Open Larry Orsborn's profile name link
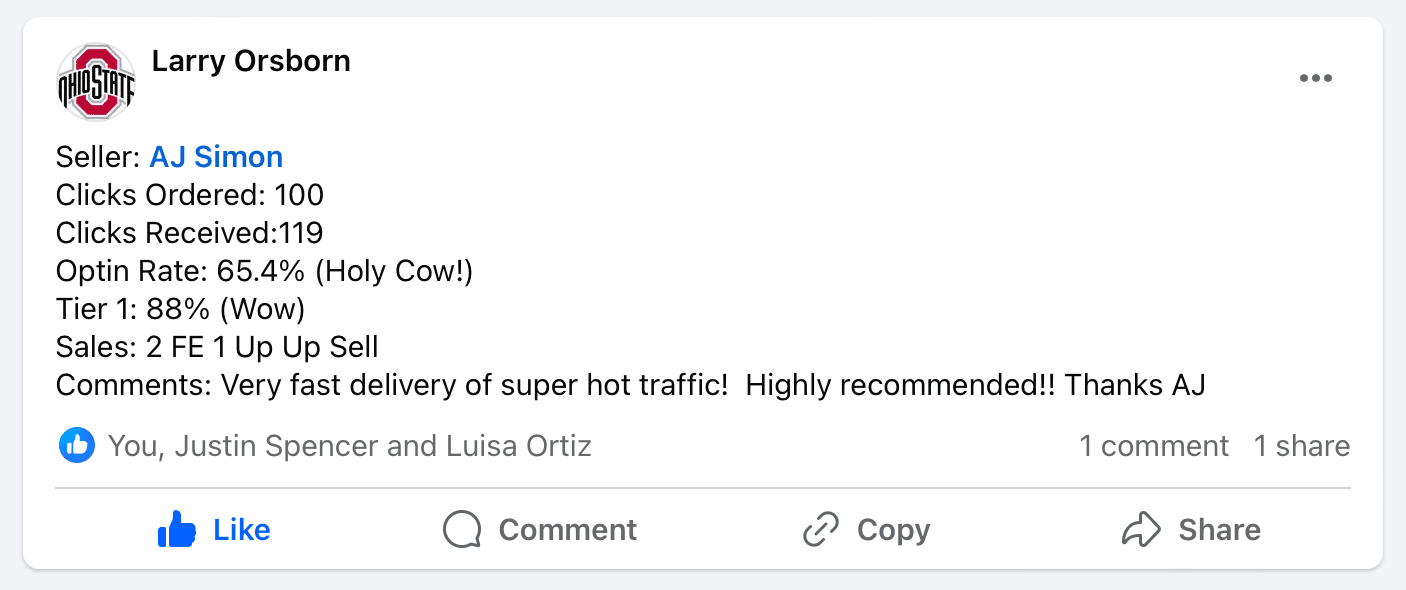Image resolution: width=1406 pixels, height=590 pixels. coord(251,61)
